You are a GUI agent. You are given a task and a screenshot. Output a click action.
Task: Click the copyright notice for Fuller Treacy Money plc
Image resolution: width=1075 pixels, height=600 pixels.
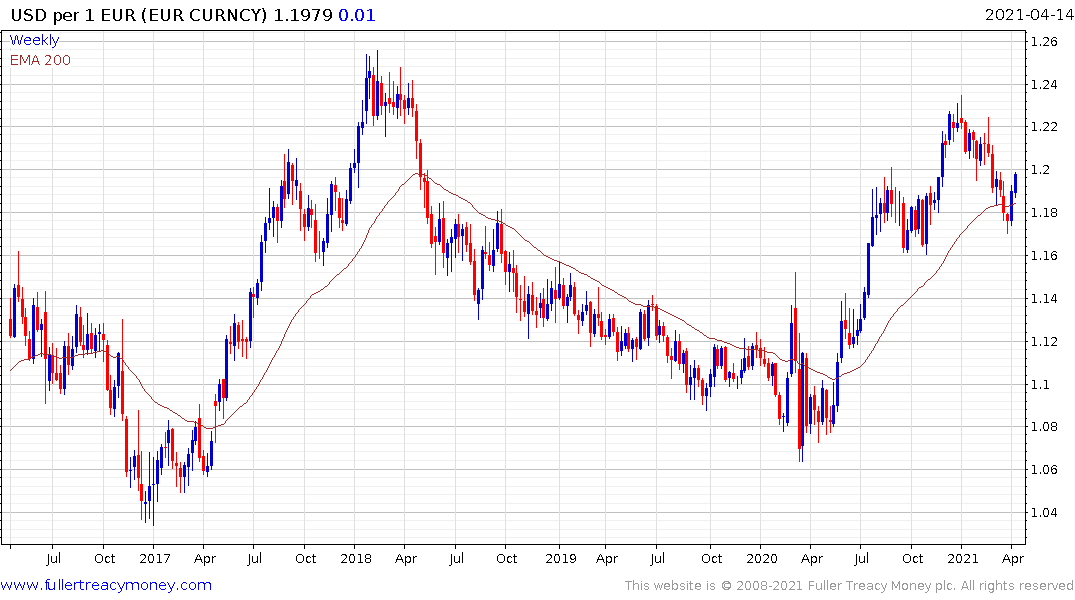click(x=849, y=586)
